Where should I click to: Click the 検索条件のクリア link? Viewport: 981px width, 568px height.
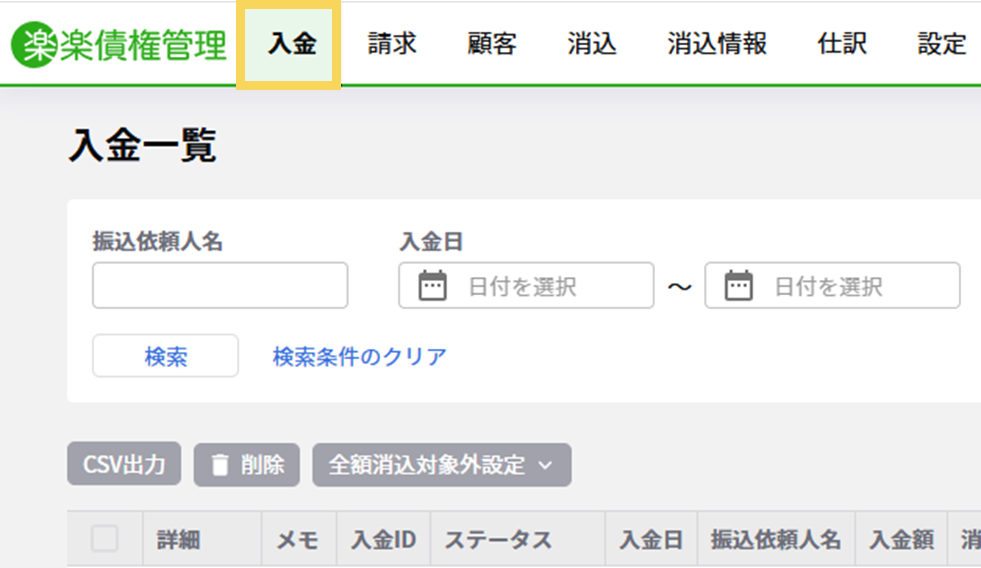[360, 357]
